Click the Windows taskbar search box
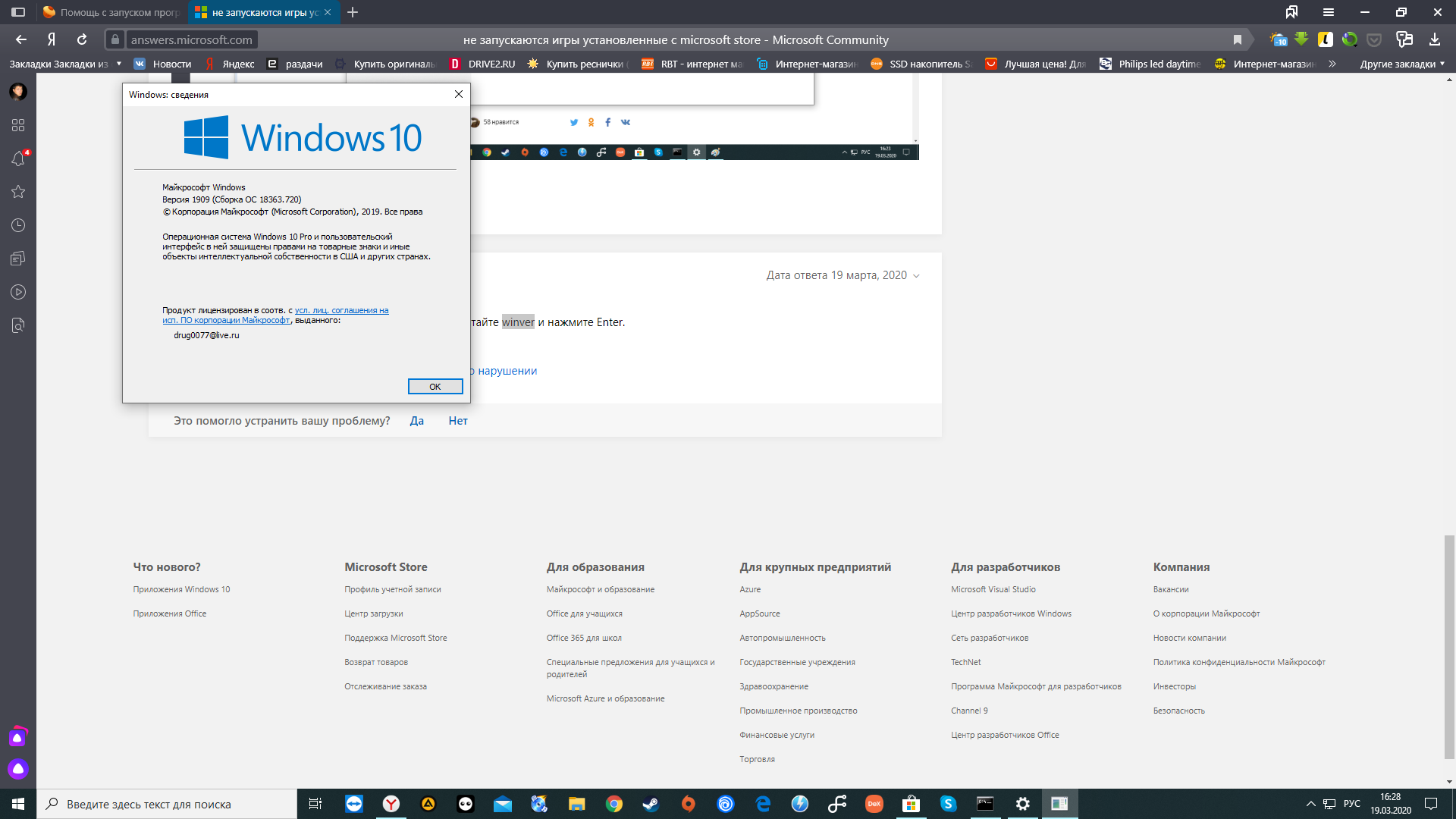 [167, 804]
